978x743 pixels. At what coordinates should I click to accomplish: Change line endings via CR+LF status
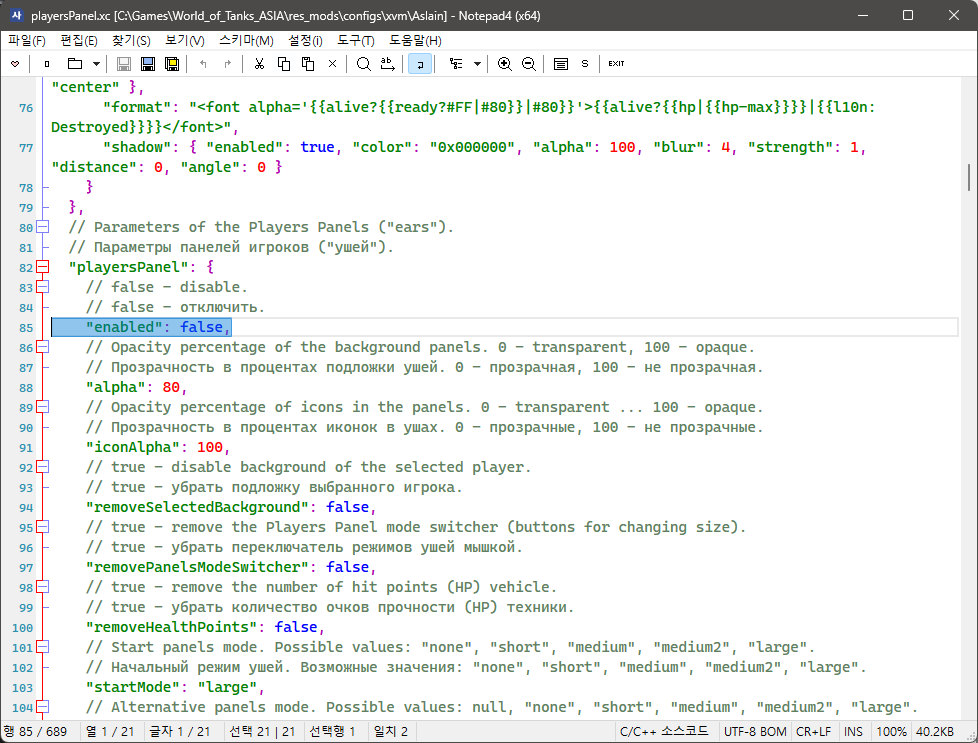click(x=813, y=732)
